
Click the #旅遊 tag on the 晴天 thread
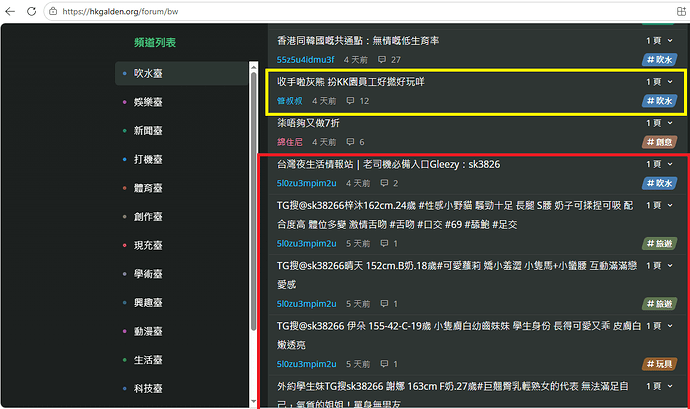pyautogui.click(x=659, y=304)
